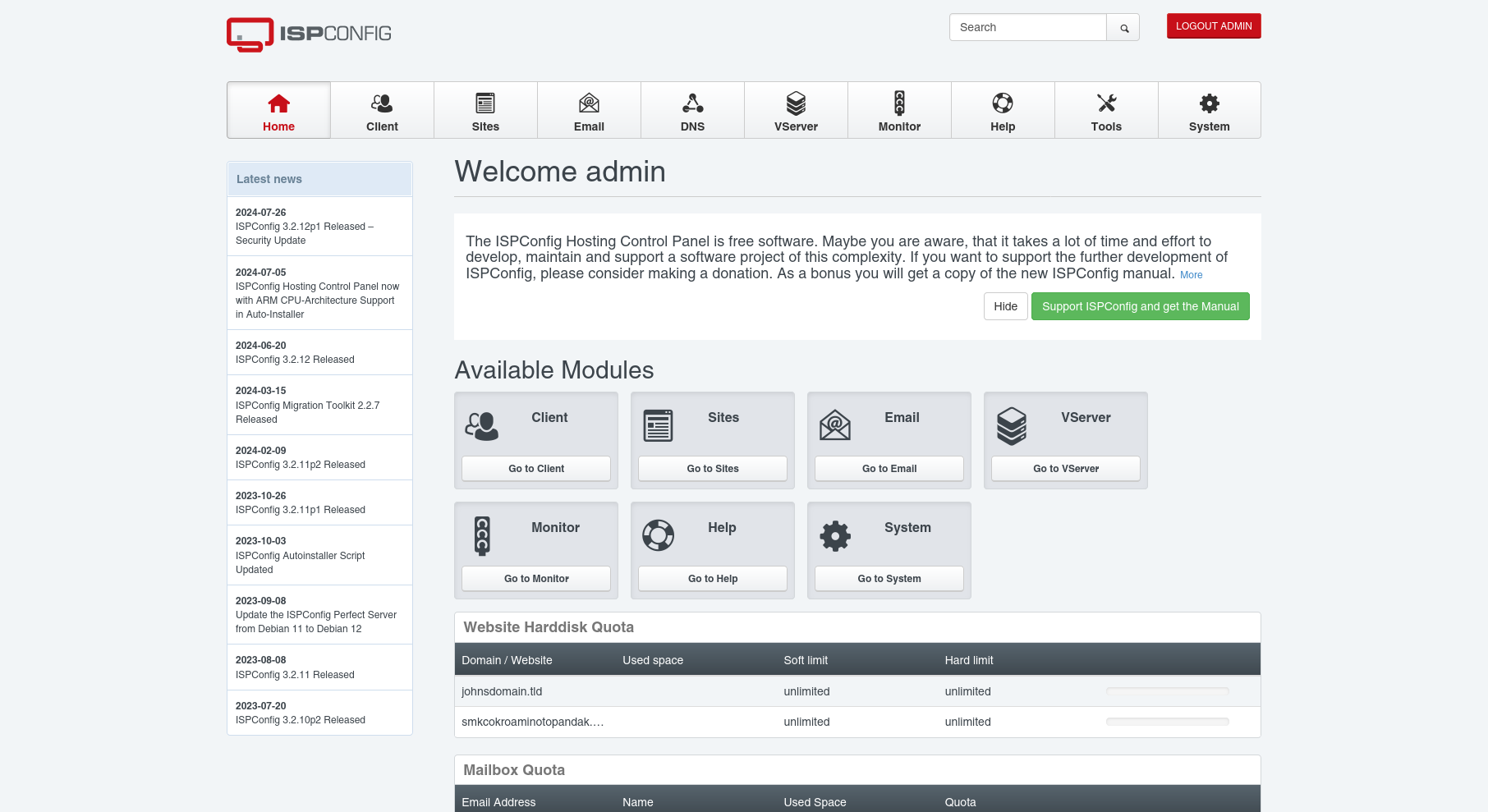Click the Latest news header
The image size is (1488, 812).
click(319, 179)
